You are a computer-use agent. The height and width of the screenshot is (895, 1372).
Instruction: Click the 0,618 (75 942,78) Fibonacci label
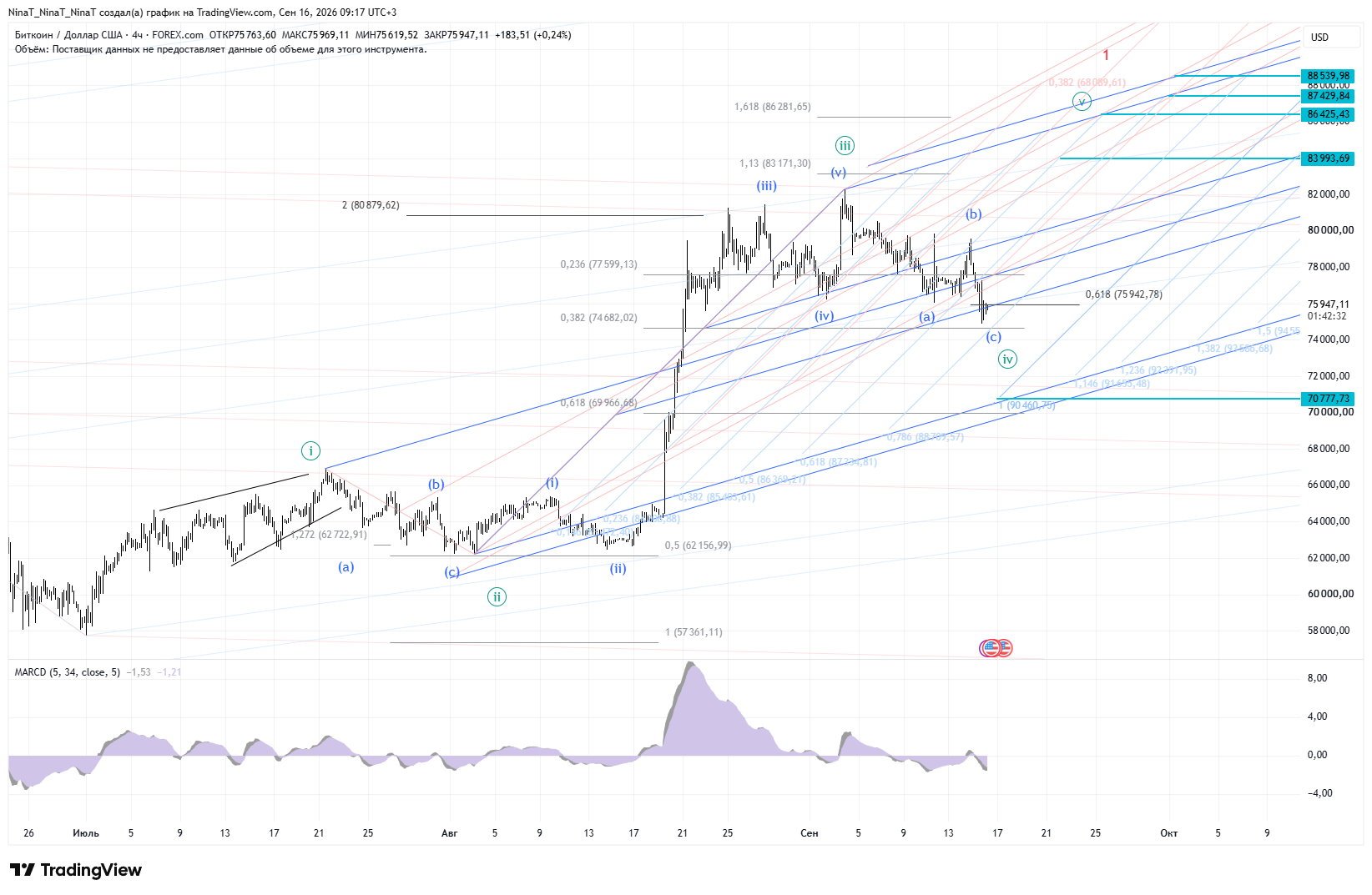(x=1123, y=294)
